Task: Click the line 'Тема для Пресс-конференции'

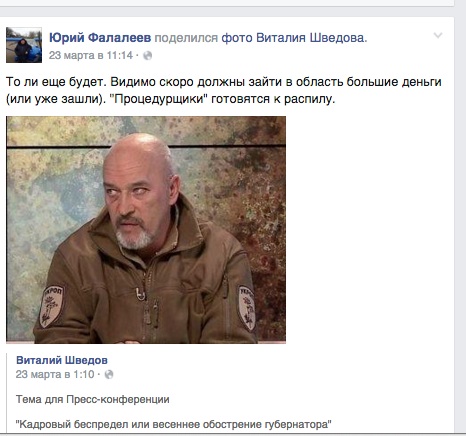Action: tap(92, 399)
